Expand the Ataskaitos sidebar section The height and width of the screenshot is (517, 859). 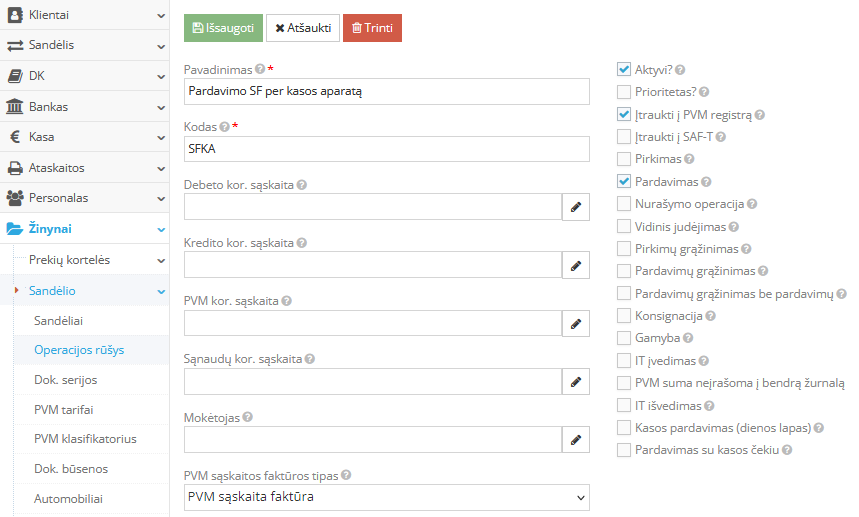coord(85,168)
